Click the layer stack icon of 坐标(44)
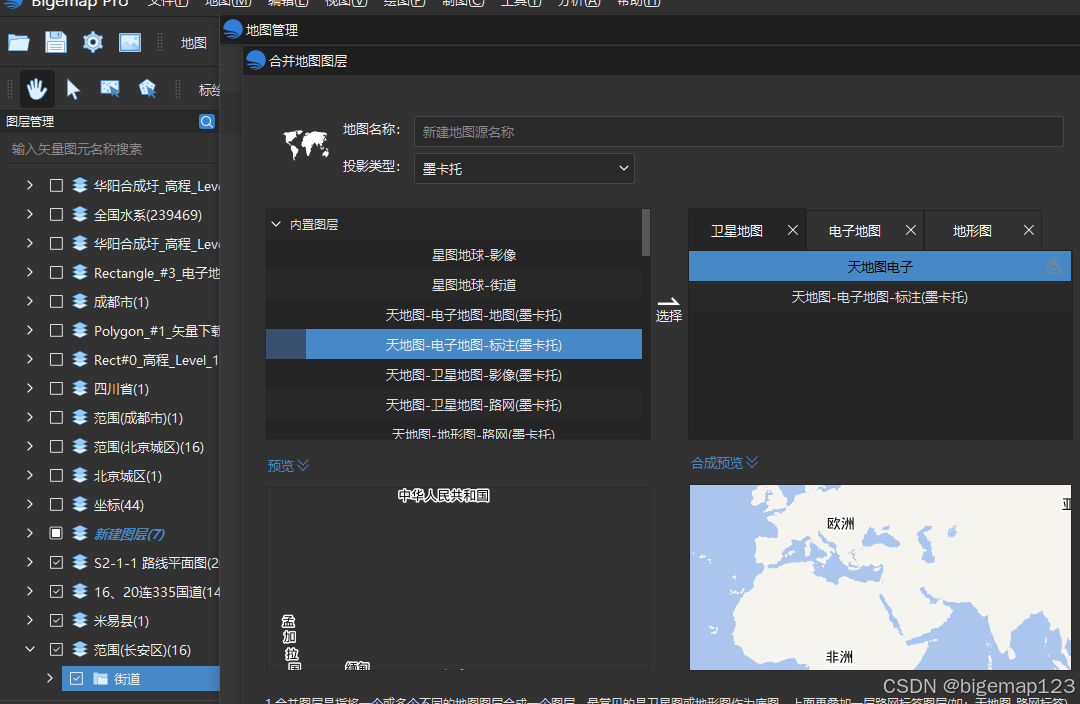The width and height of the screenshot is (1080, 704). 80,504
